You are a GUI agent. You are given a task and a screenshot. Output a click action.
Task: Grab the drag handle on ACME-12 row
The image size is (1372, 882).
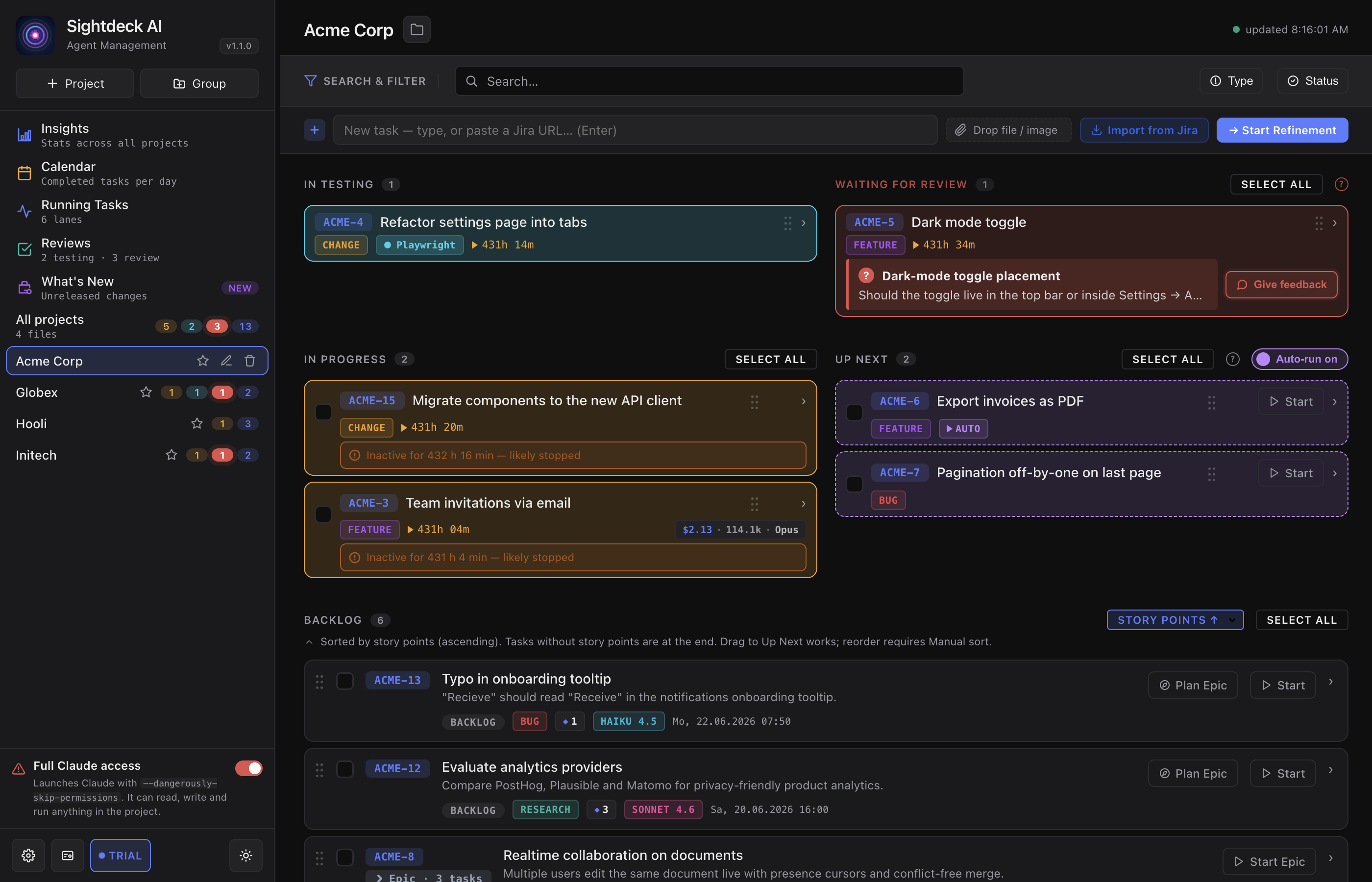point(319,770)
